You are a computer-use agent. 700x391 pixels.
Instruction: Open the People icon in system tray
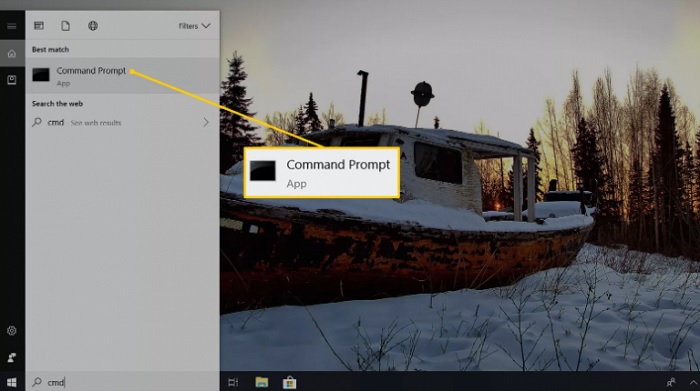coord(671,383)
